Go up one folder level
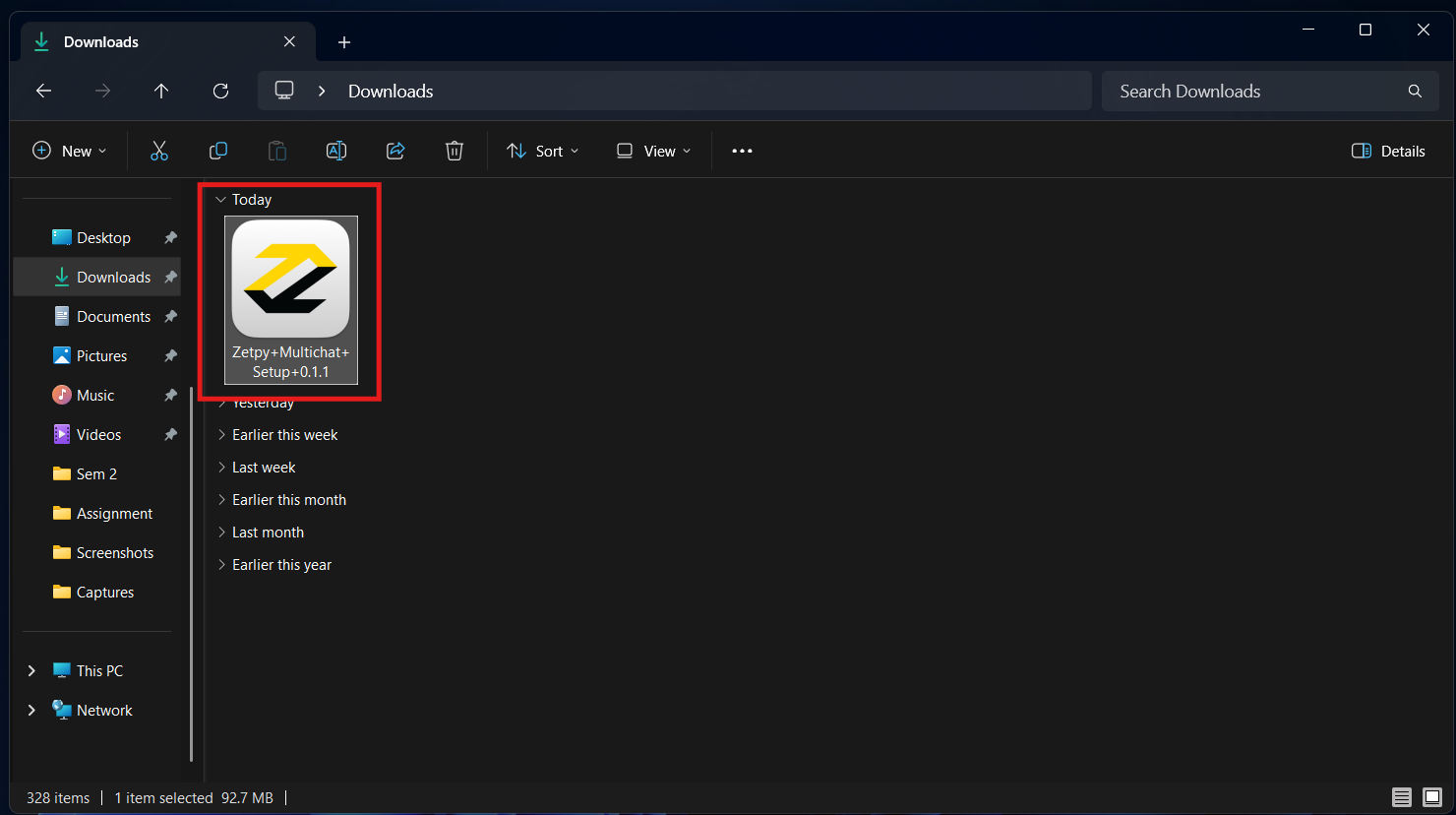The image size is (1456, 815). pyautogui.click(x=161, y=91)
